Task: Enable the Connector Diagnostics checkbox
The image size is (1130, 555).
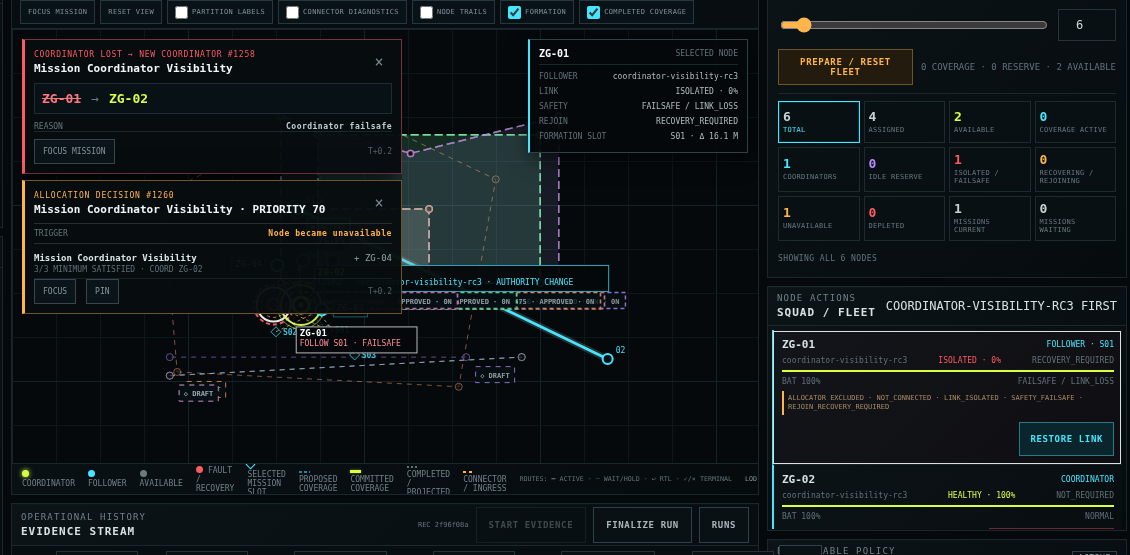Action: [x=293, y=12]
